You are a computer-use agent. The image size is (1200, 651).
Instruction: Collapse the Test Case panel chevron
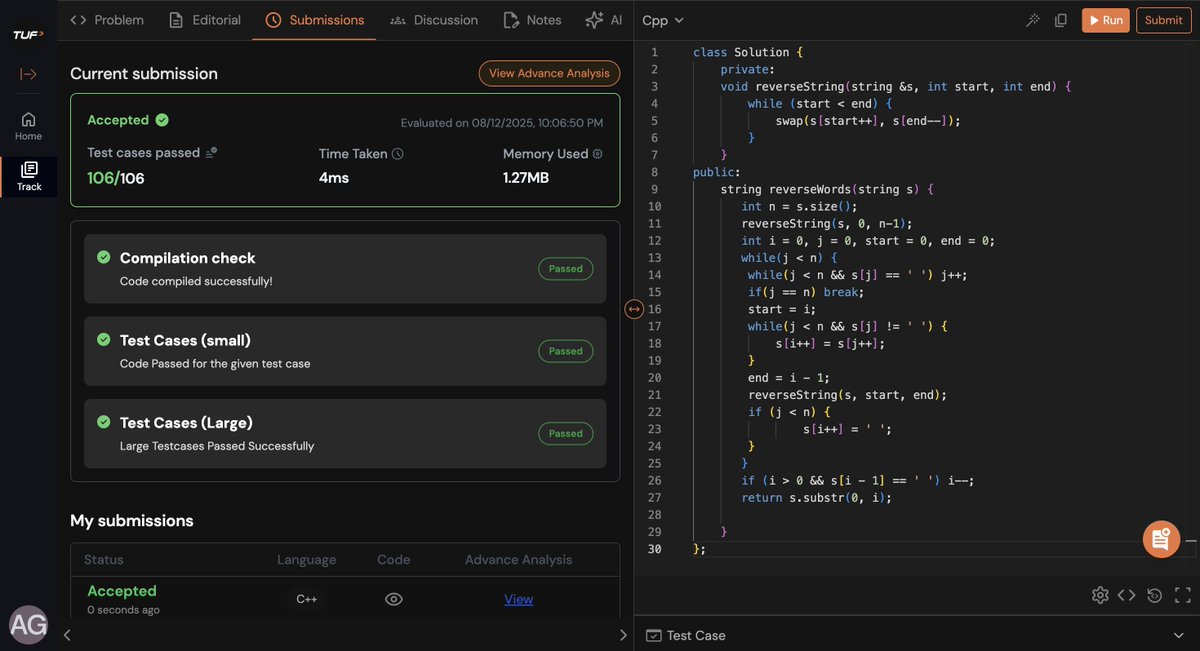[x=1178, y=635]
